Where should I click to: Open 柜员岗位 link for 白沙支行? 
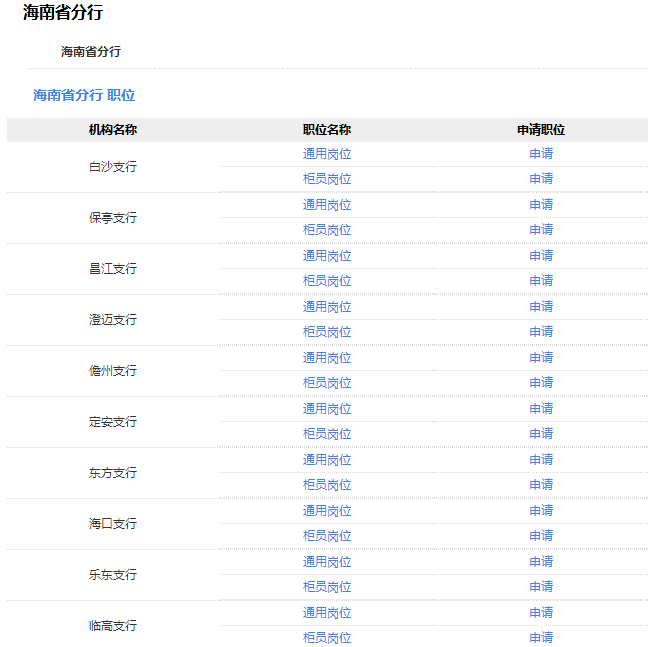(x=327, y=179)
